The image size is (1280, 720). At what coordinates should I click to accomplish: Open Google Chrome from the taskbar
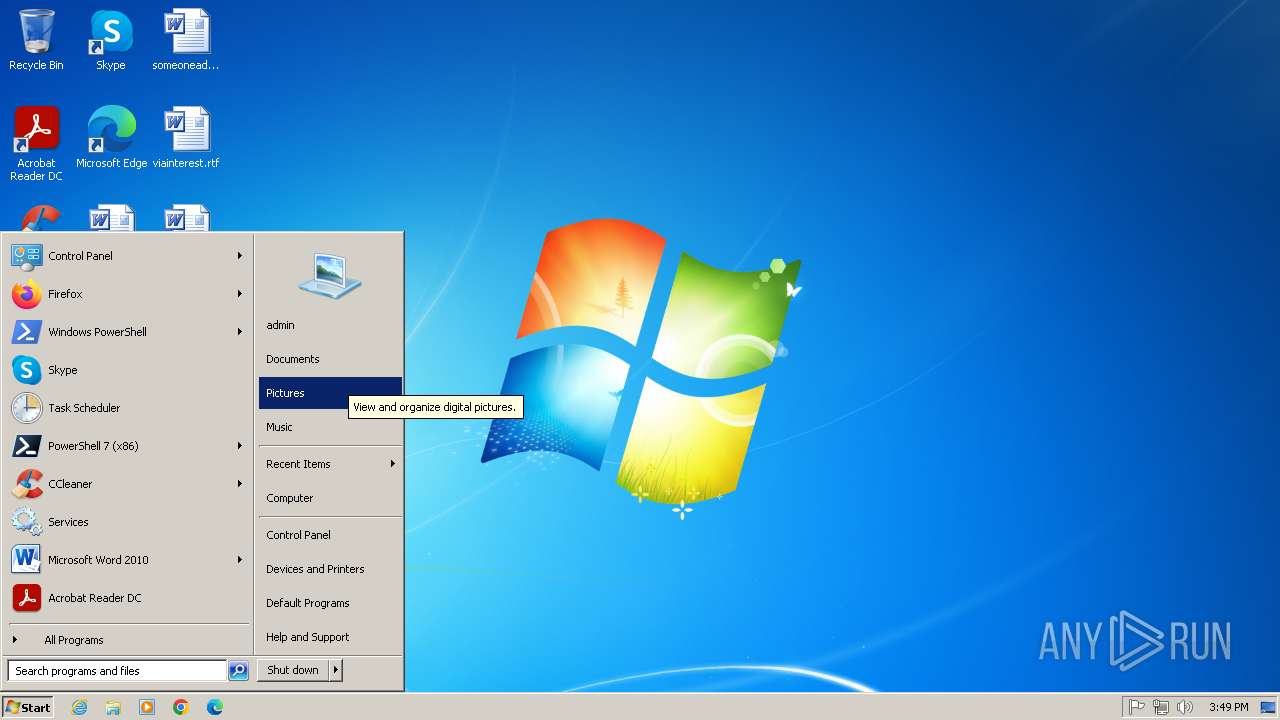[181, 707]
